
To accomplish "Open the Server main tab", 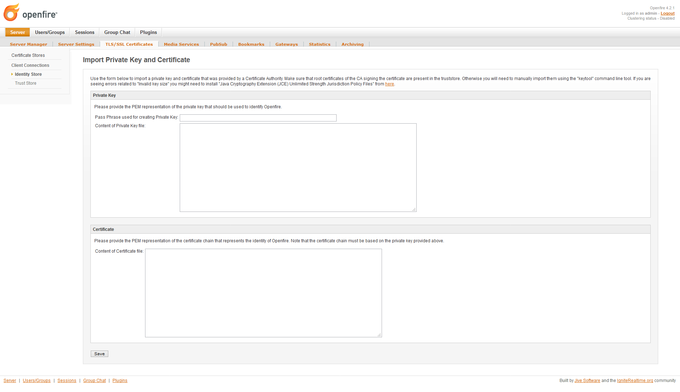I will point(17,32).
